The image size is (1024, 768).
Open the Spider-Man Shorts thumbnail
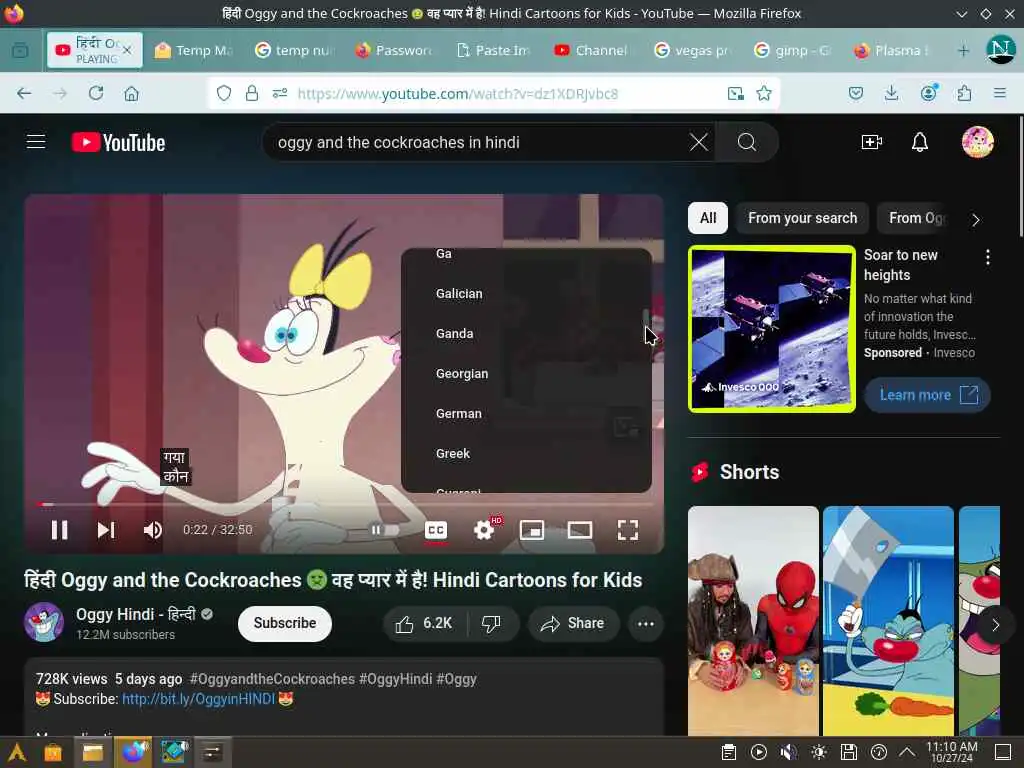point(753,620)
